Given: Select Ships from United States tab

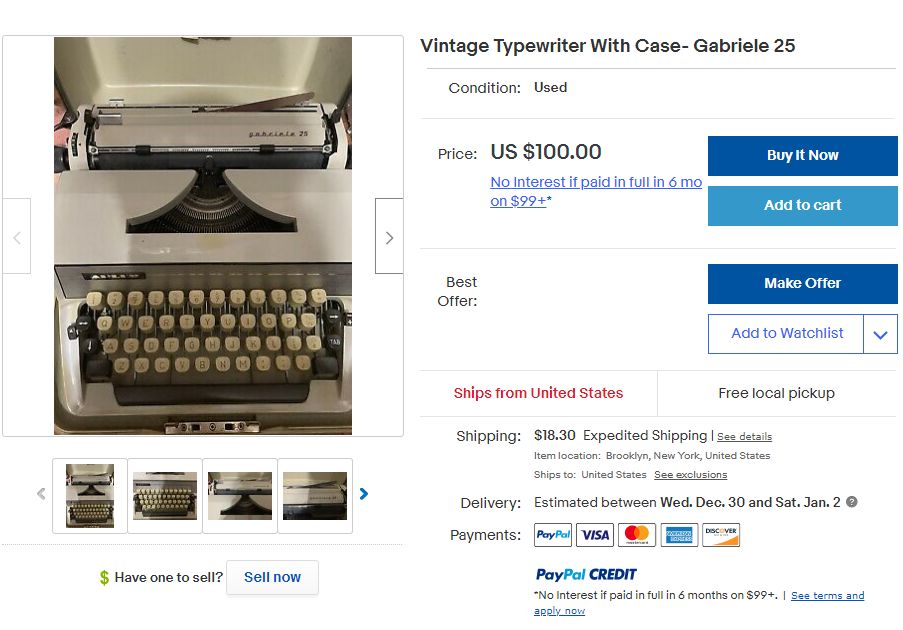Looking at the screenshot, I should click(x=538, y=393).
